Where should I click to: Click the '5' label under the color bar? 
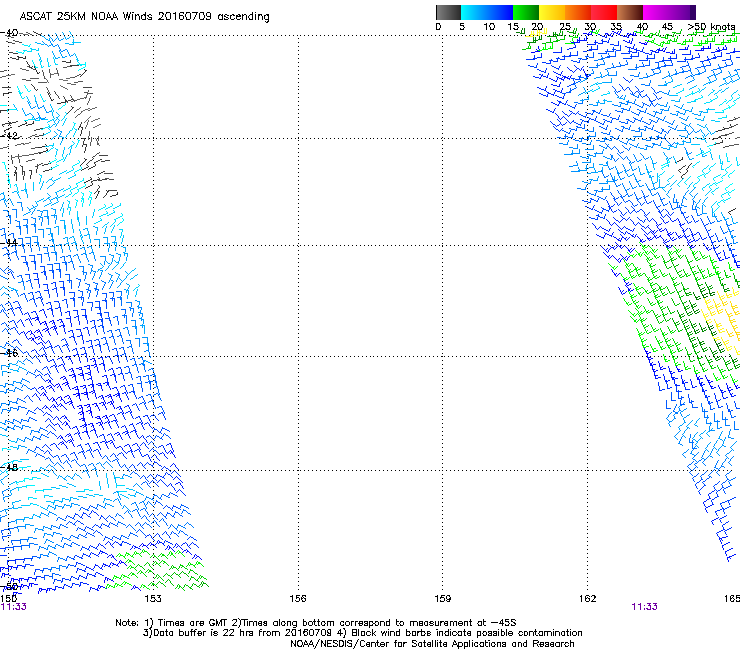pyautogui.click(x=462, y=27)
